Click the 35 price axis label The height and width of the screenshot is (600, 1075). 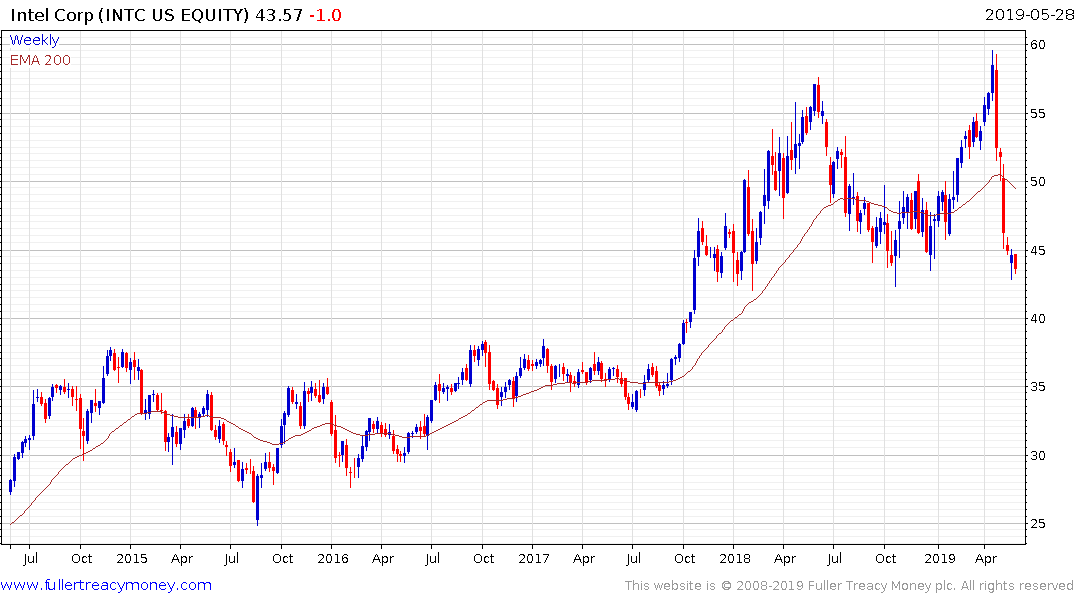(x=1038, y=387)
